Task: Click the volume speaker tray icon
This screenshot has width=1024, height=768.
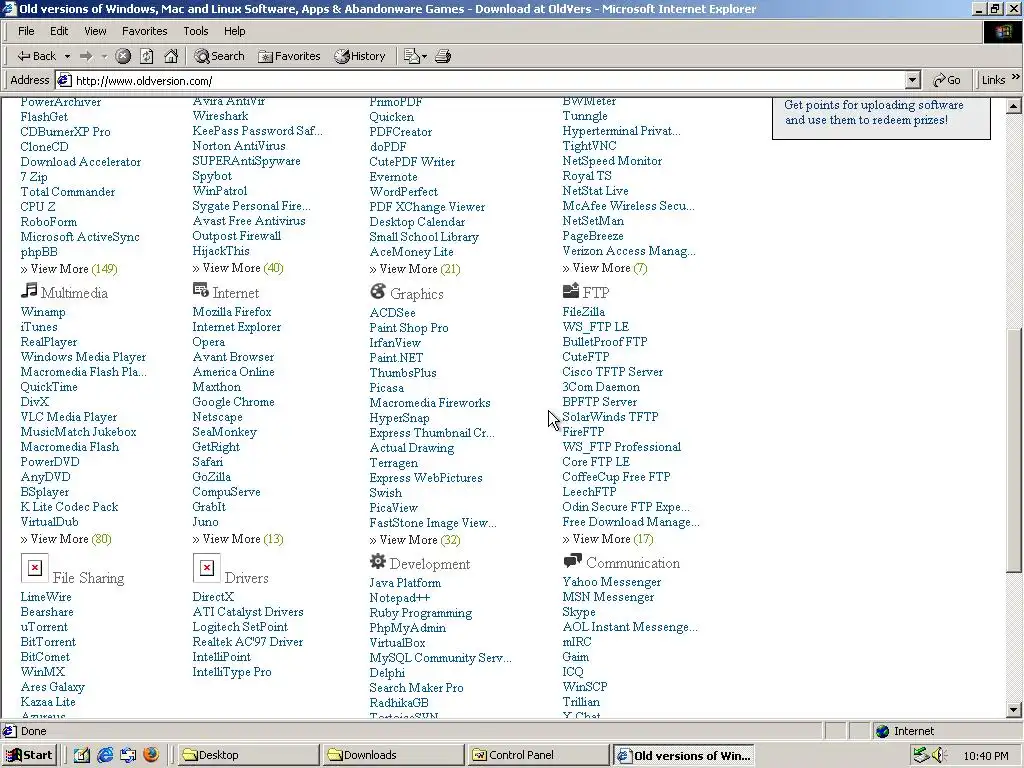Action: pos(939,755)
